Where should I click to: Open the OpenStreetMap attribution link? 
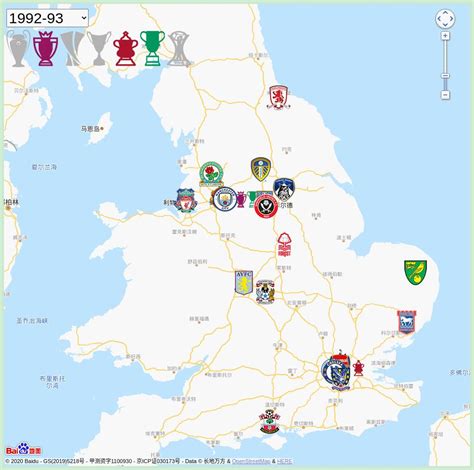tap(251, 461)
